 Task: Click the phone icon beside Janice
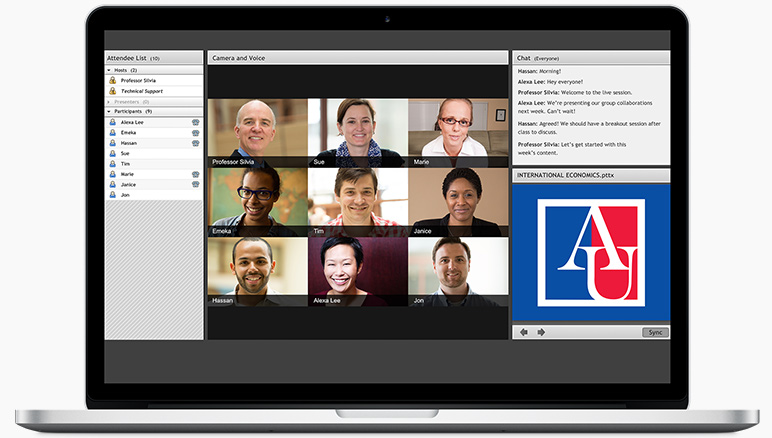(x=195, y=184)
